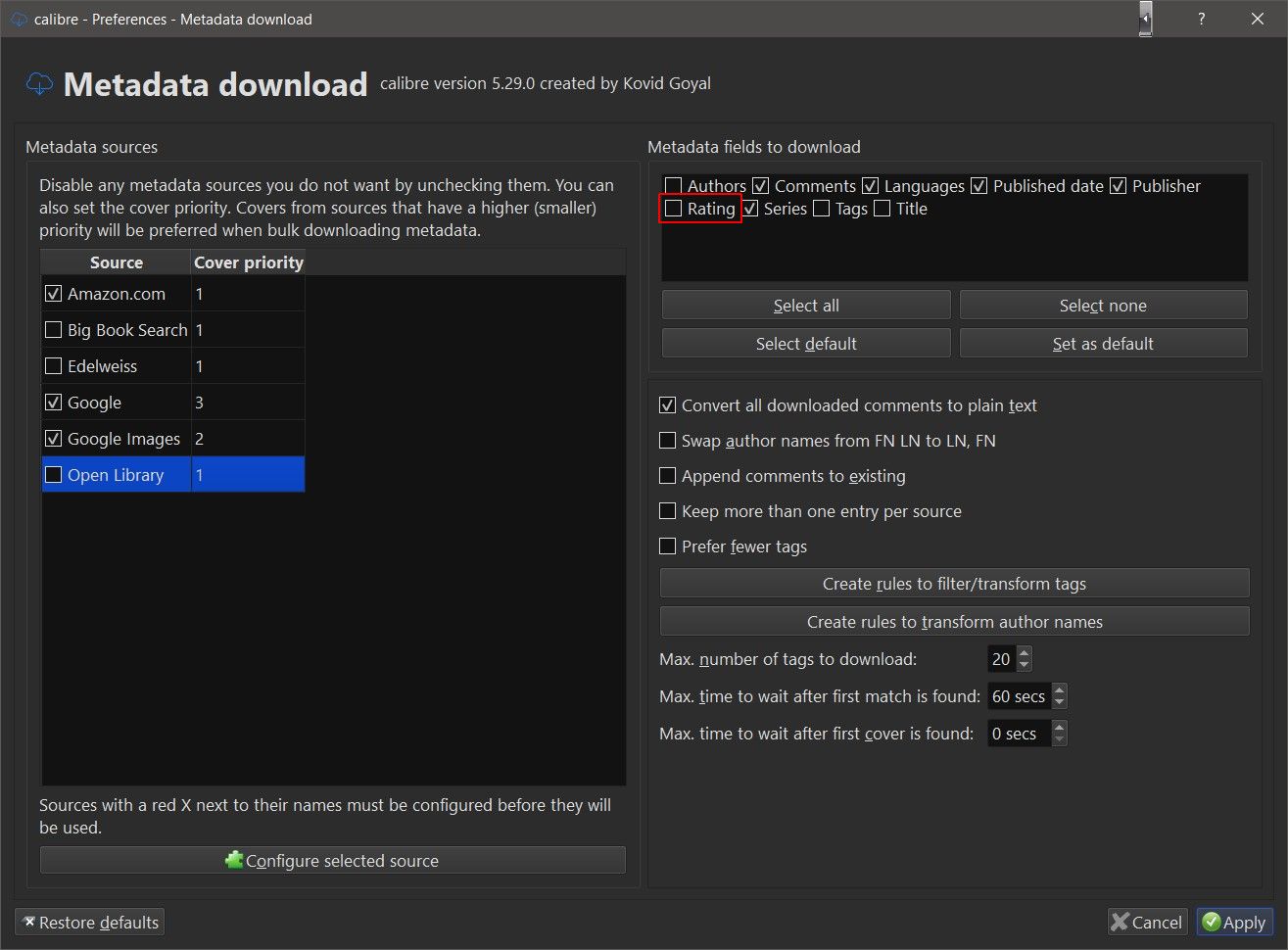Screen dimensions: 1288x950
Task: Decrease wait time after first match
Action: (x=1059, y=702)
